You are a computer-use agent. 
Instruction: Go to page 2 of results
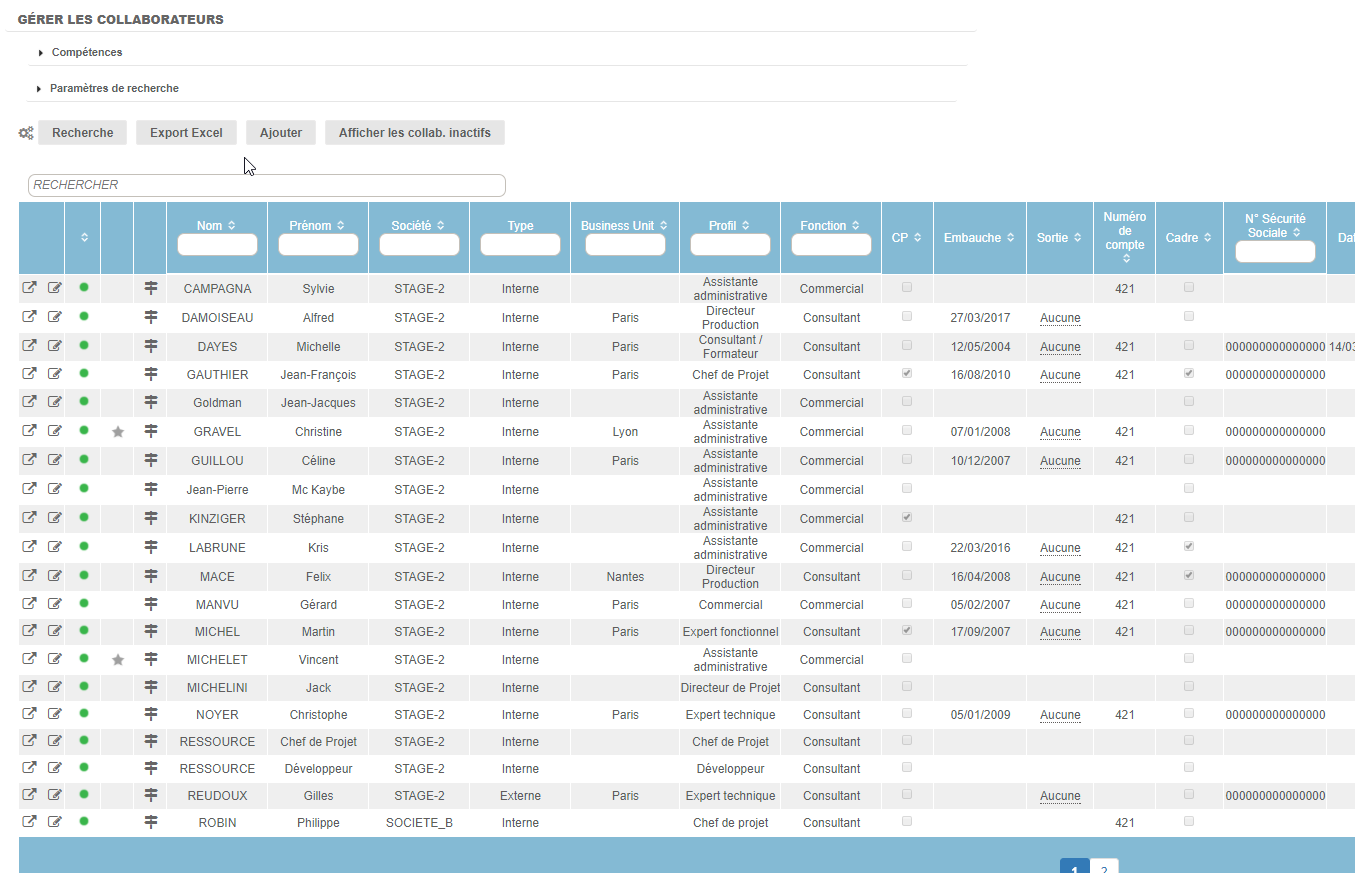pos(1104,868)
